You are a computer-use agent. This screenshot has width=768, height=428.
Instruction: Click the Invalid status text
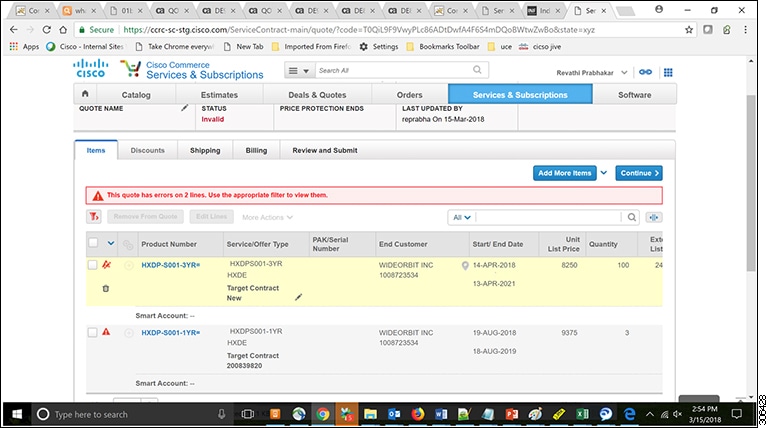213,119
